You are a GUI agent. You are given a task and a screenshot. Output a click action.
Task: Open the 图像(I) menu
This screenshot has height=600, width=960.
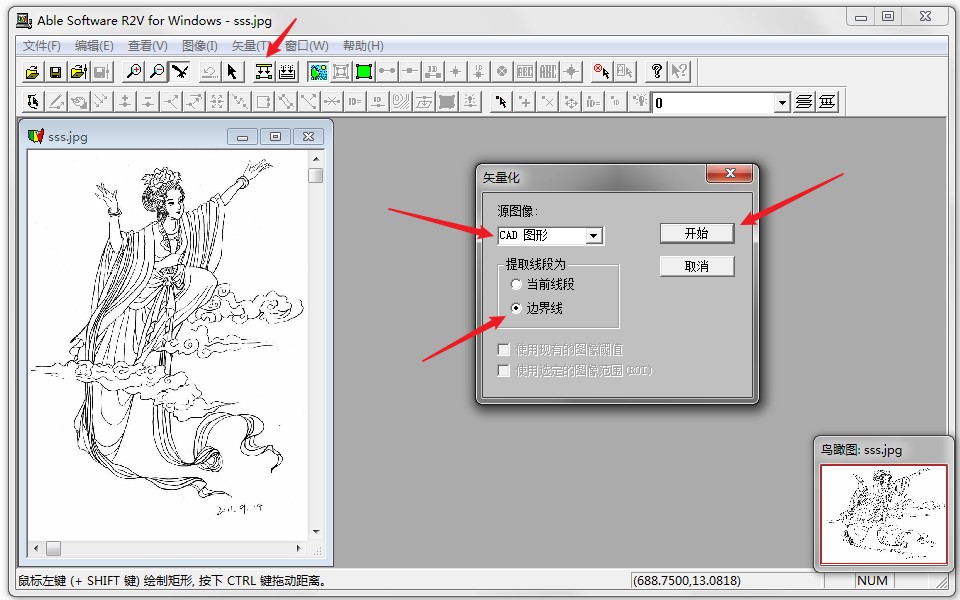[199, 46]
